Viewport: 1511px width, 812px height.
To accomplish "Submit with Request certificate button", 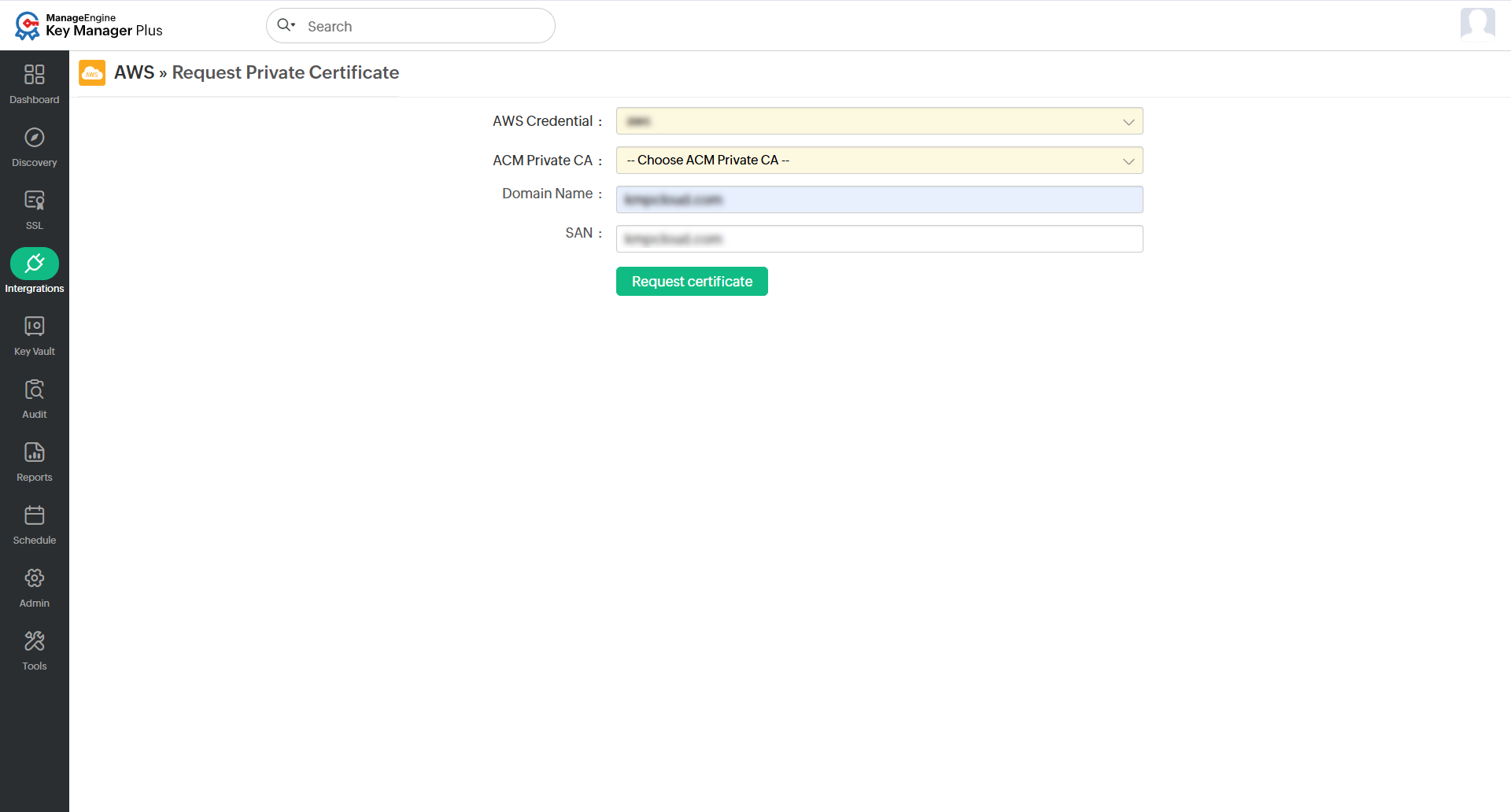I will click(692, 282).
